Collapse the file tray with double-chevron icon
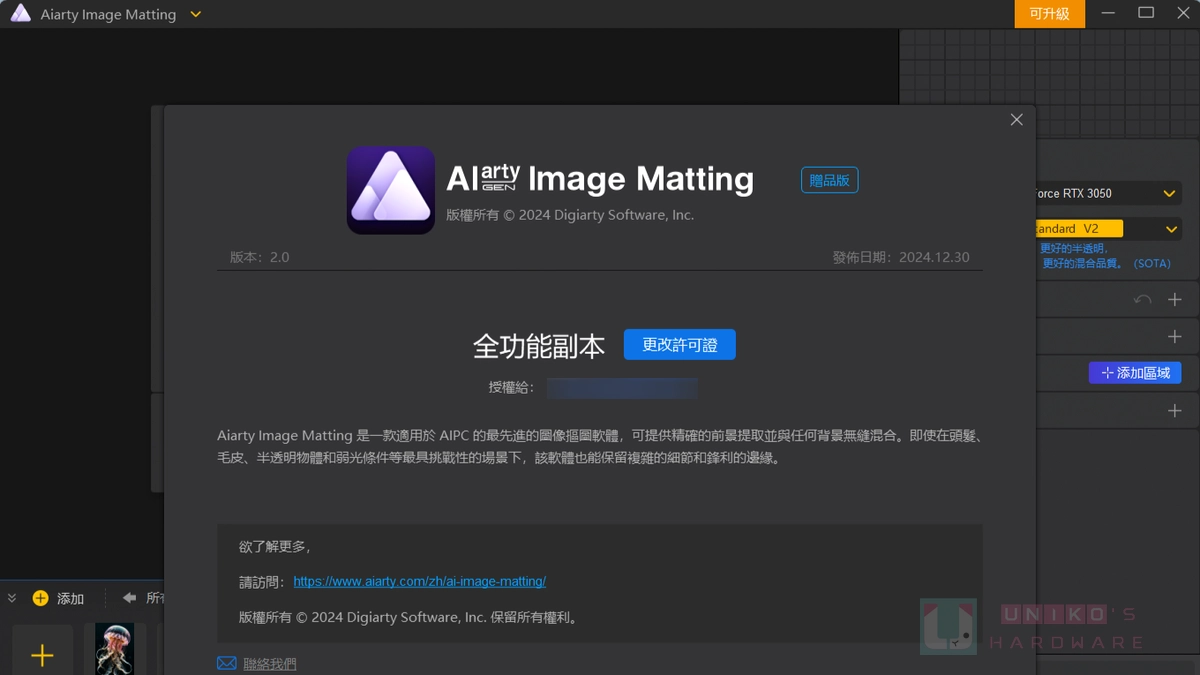 click(x=12, y=598)
